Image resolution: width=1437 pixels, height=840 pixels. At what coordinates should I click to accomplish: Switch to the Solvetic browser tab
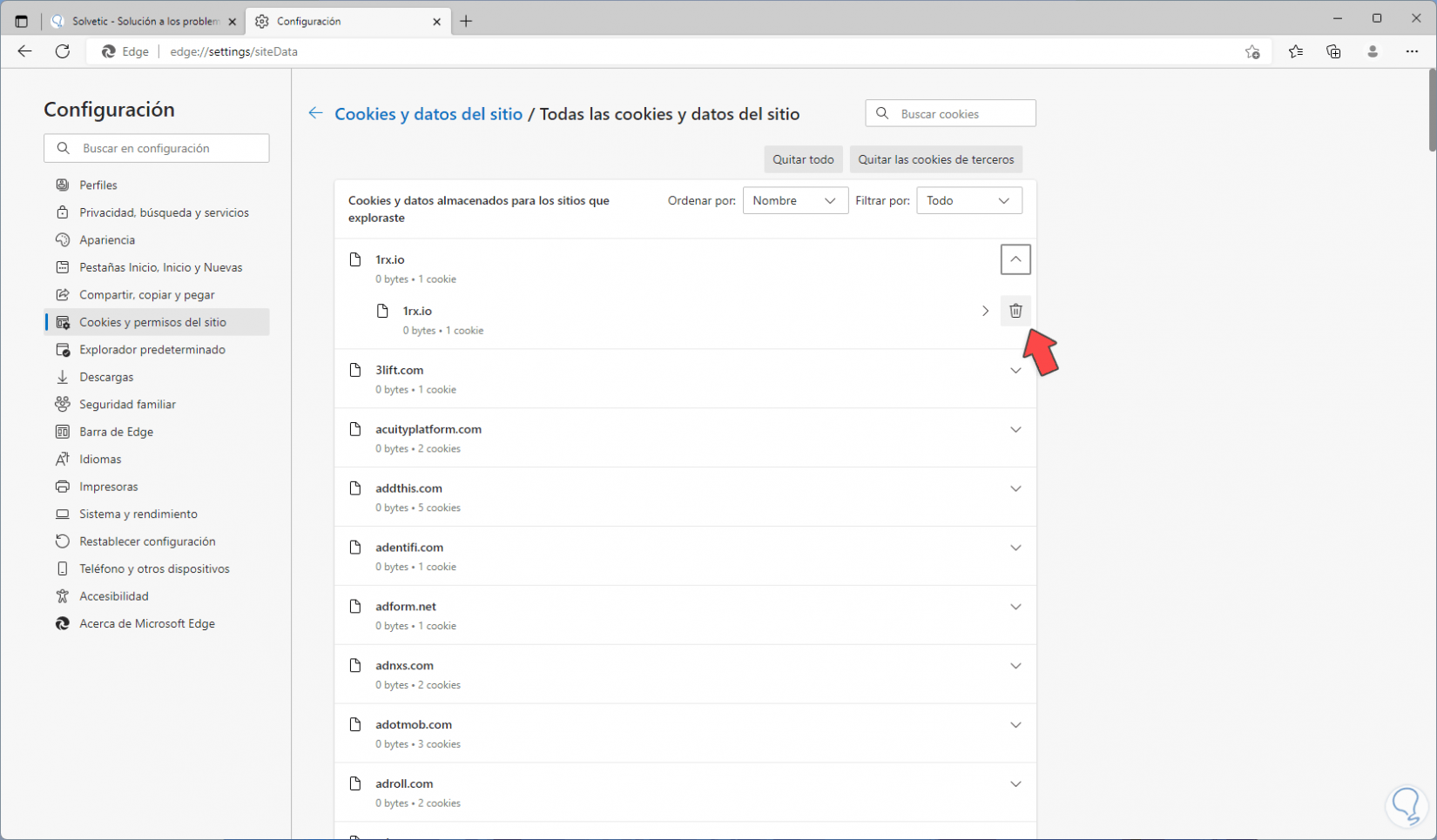[x=144, y=21]
